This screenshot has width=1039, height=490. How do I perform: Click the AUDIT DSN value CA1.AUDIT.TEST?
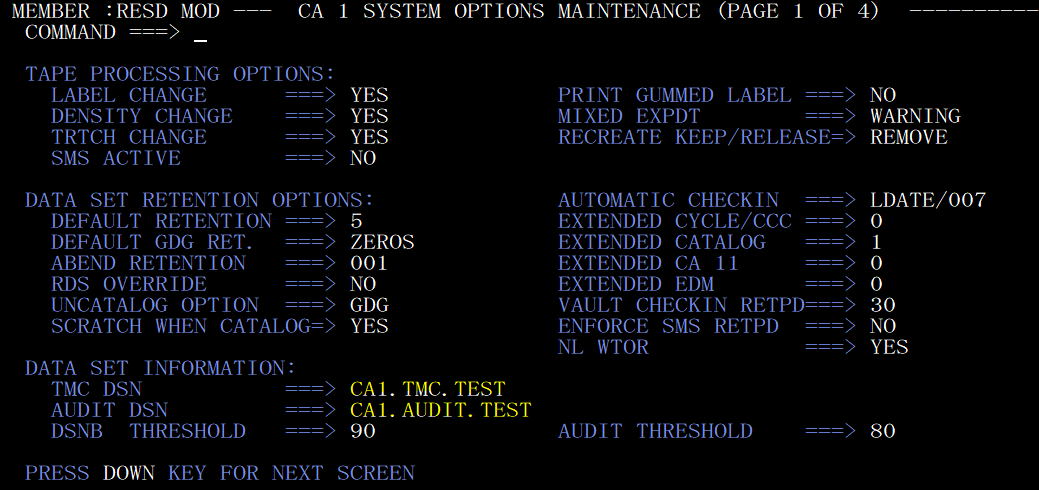[x=441, y=410]
